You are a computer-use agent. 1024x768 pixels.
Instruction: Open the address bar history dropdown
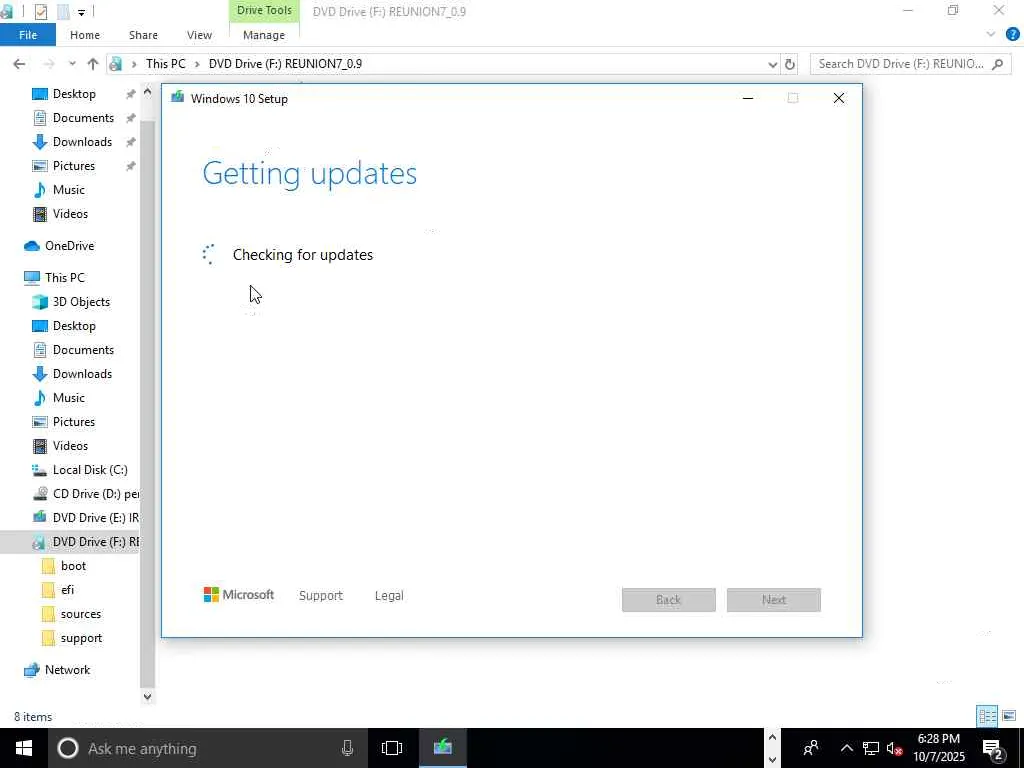773,64
